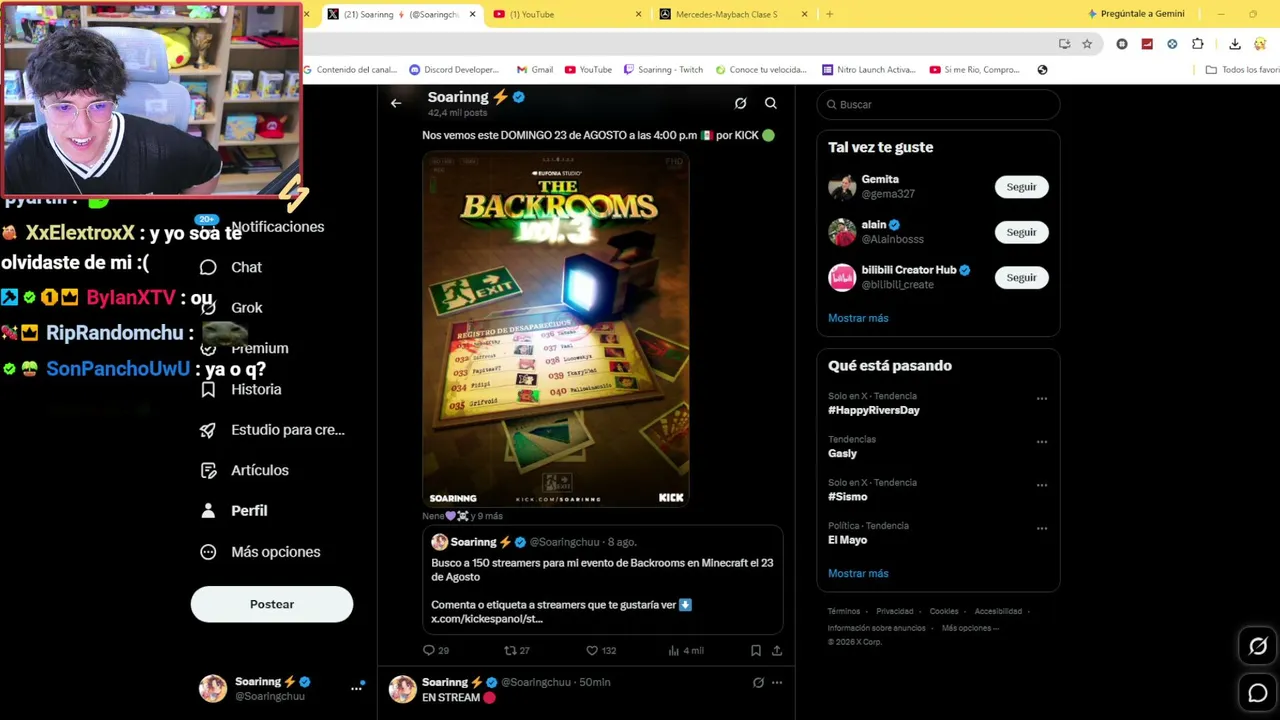Open Grok action on the EN STREAM post
This screenshot has width=1280, height=720.
(758, 682)
